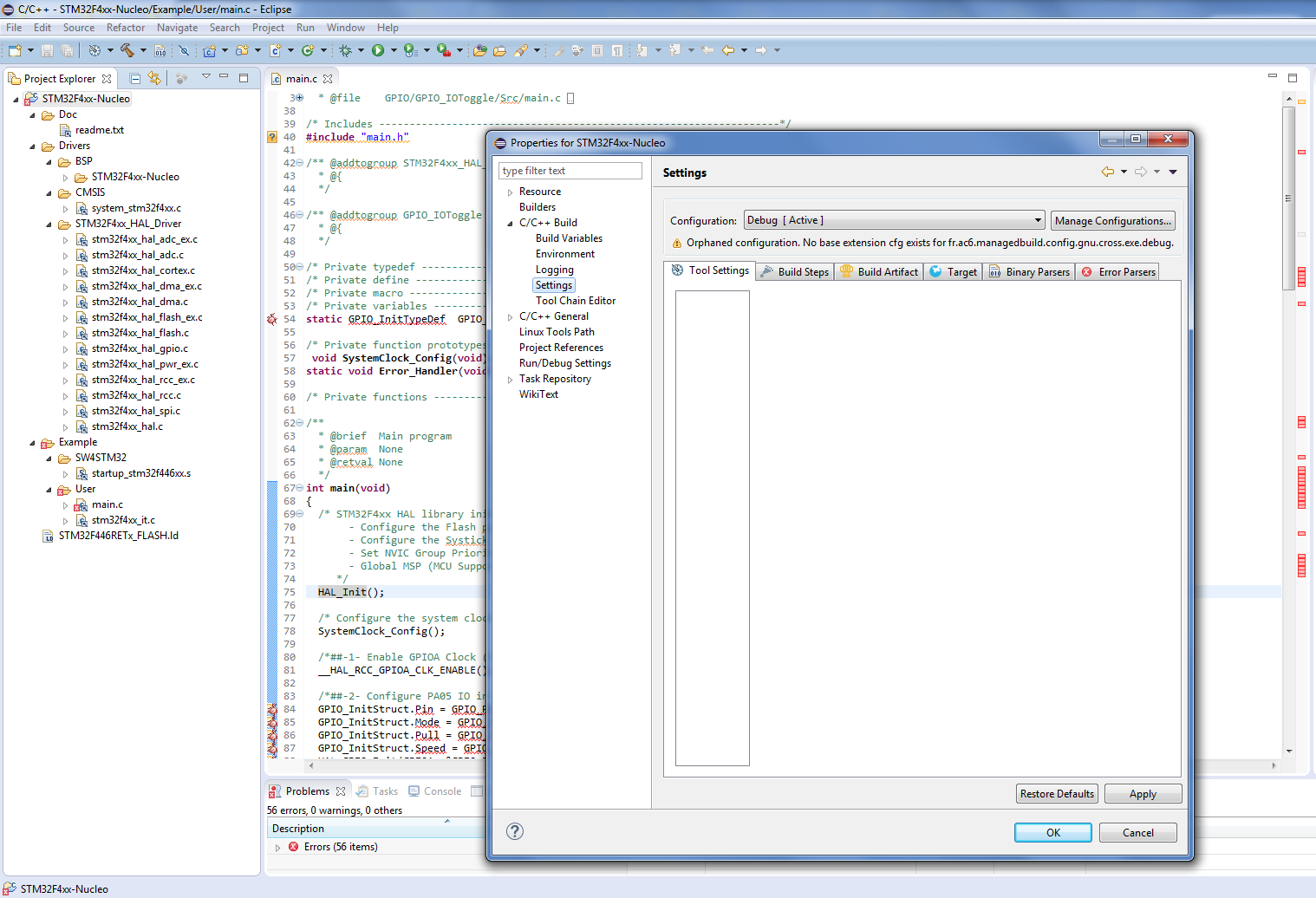
Task: Switch to the Console tab
Action: click(x=434, y=791)
